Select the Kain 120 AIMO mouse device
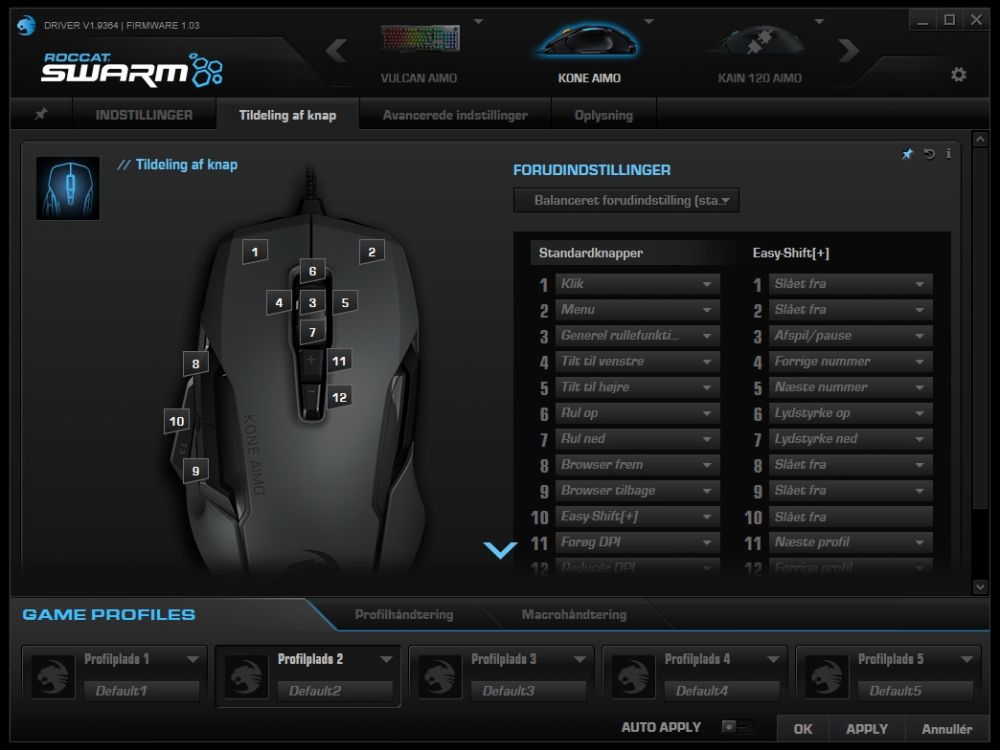1000x750 pixels. pos(760,53)
